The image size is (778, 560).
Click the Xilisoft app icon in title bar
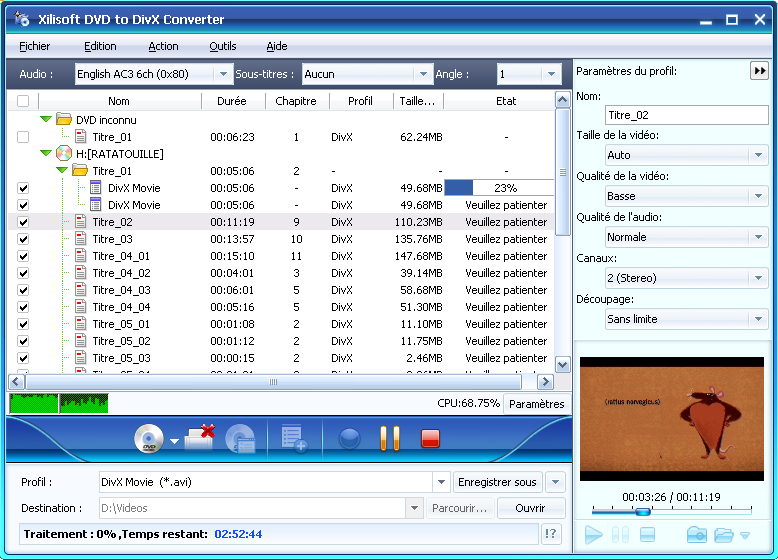(22, 19)
